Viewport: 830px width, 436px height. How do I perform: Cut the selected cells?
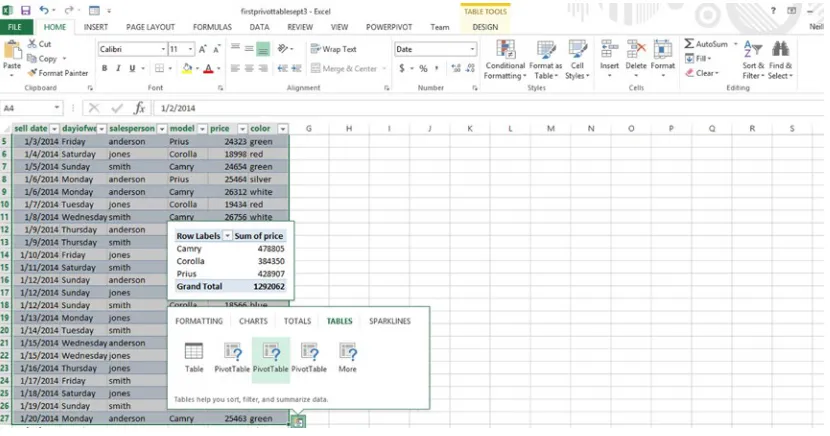click(x=40, y=44)
